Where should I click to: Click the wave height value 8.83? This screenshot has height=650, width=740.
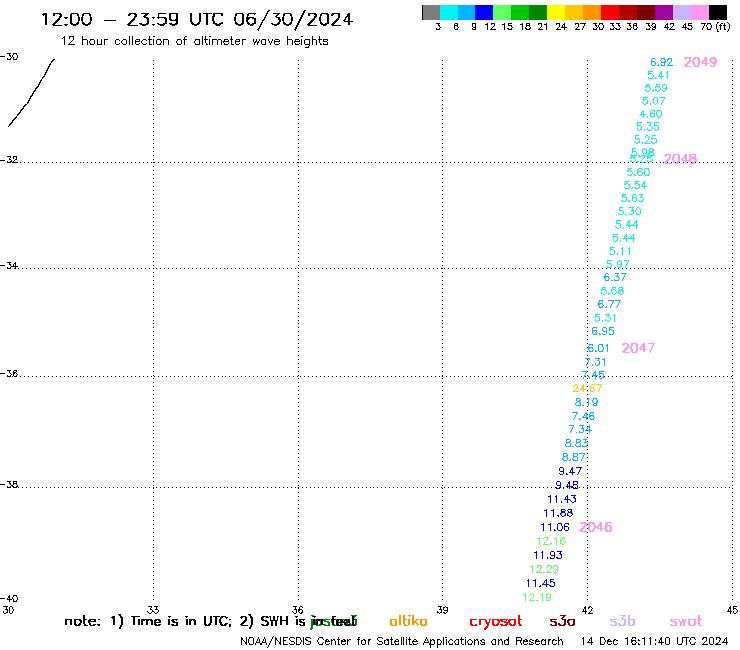pyautogui.click(x=576, y=443)
